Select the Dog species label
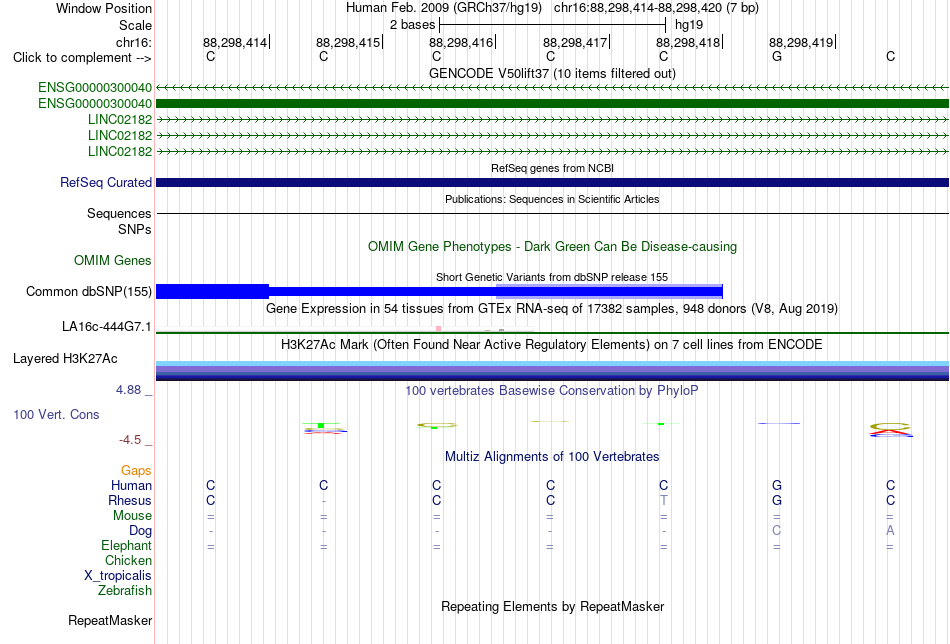This screenshot has height=644, width=950. 141,531
